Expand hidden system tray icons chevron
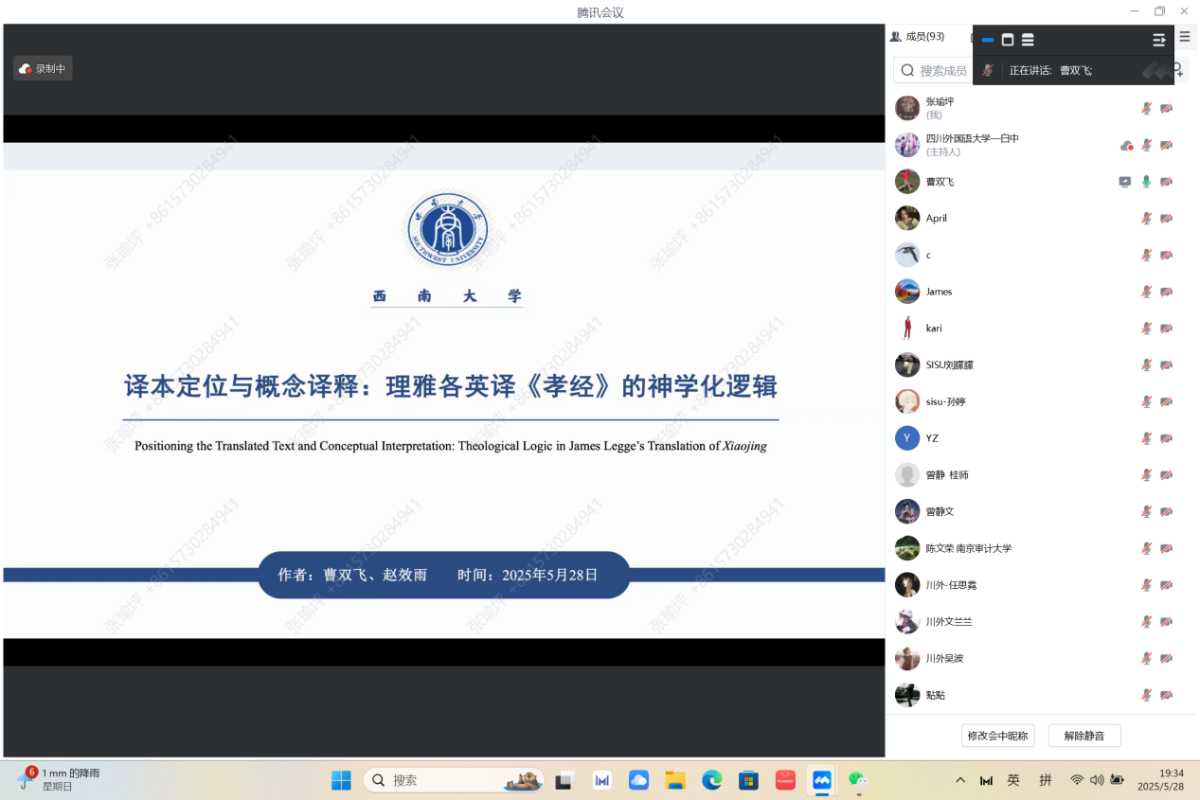Image resolution: width=1200 pixels, height=800 pixels. [x=960, y=780]
